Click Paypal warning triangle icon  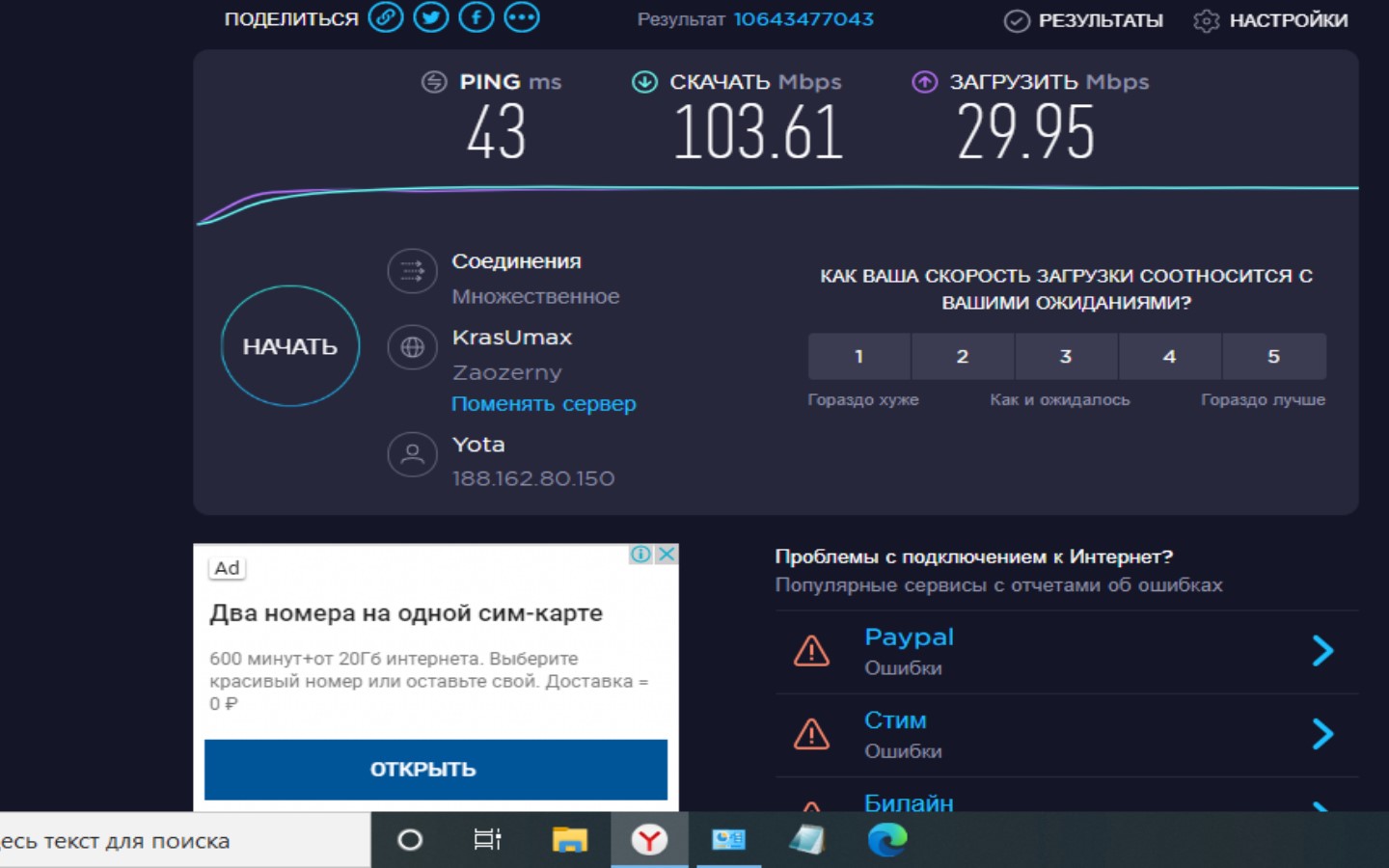[x=811, y=651]
